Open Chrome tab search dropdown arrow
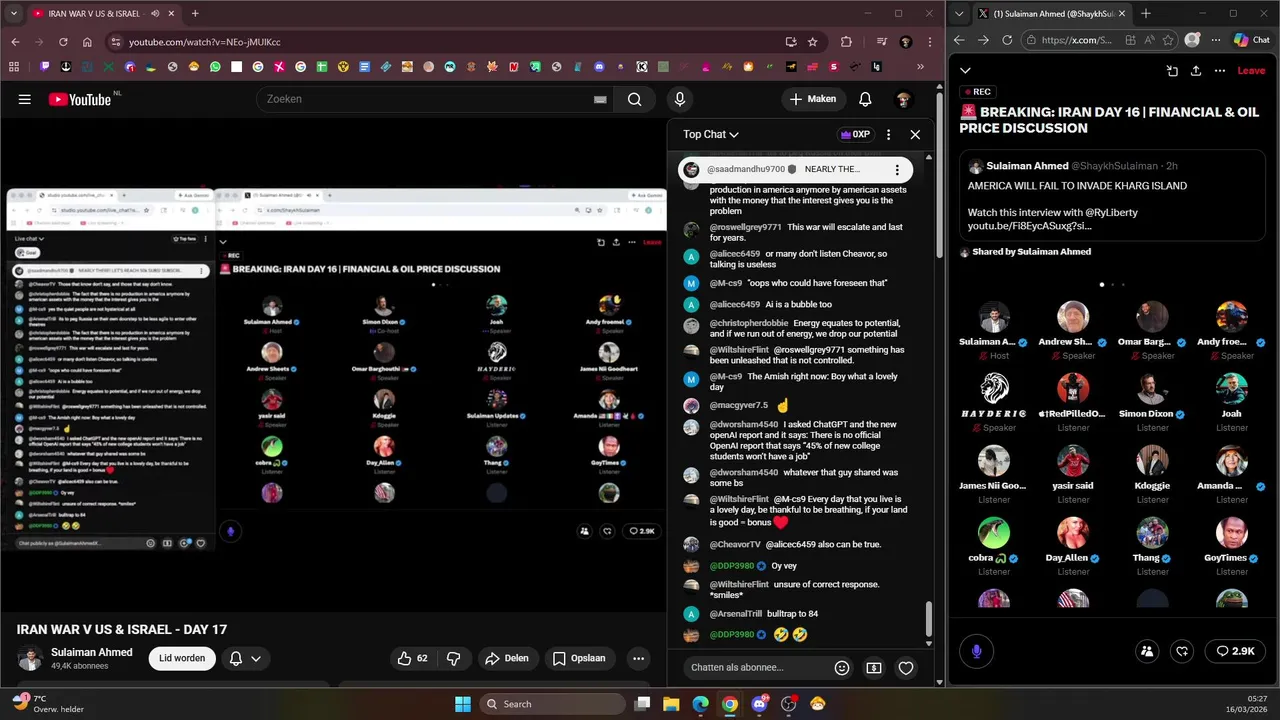The image size is (1280, 720). pyautogui.click(x=14, y=14)
